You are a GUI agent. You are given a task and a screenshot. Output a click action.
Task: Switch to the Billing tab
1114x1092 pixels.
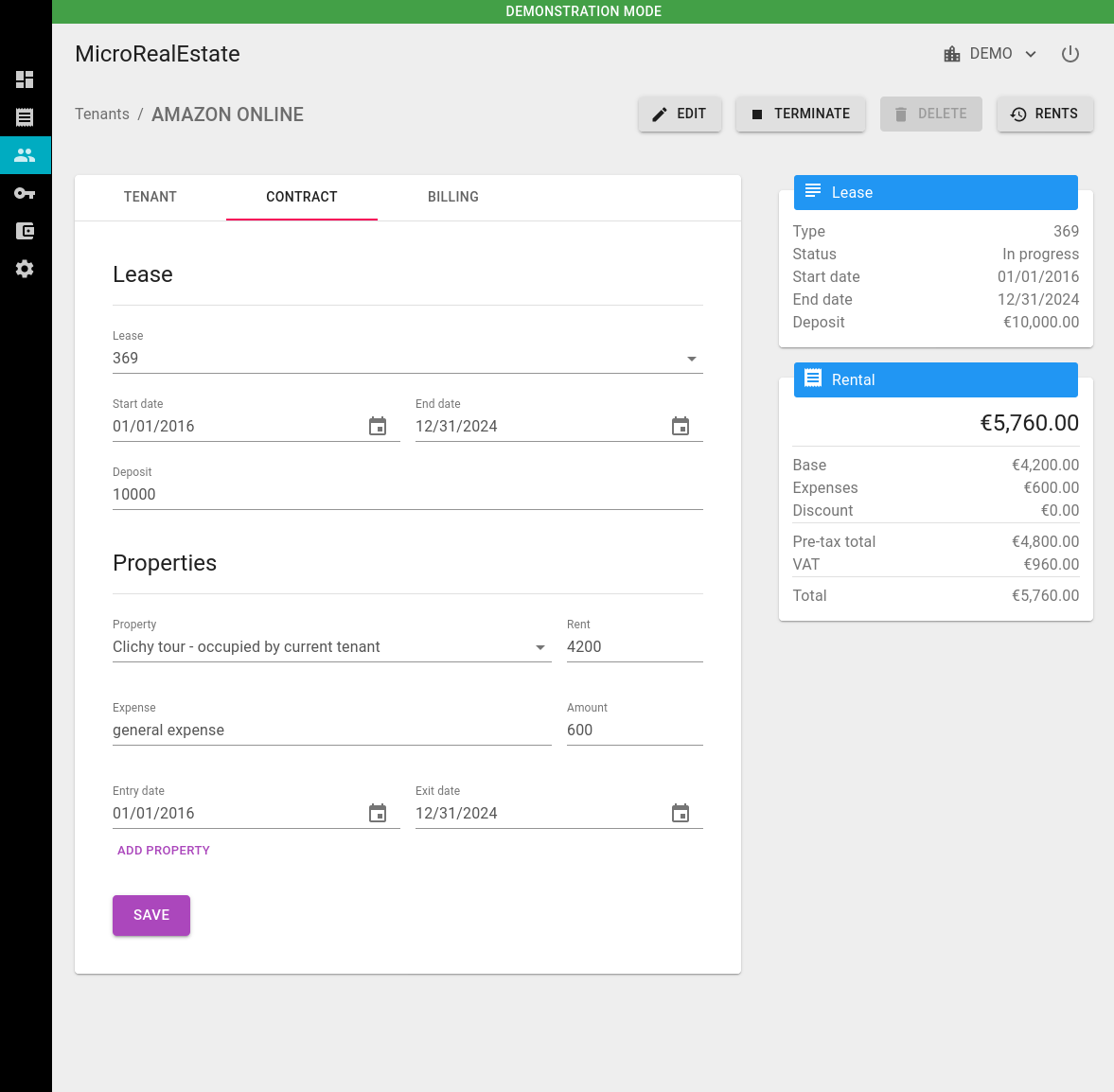click(x=452, y=198)
